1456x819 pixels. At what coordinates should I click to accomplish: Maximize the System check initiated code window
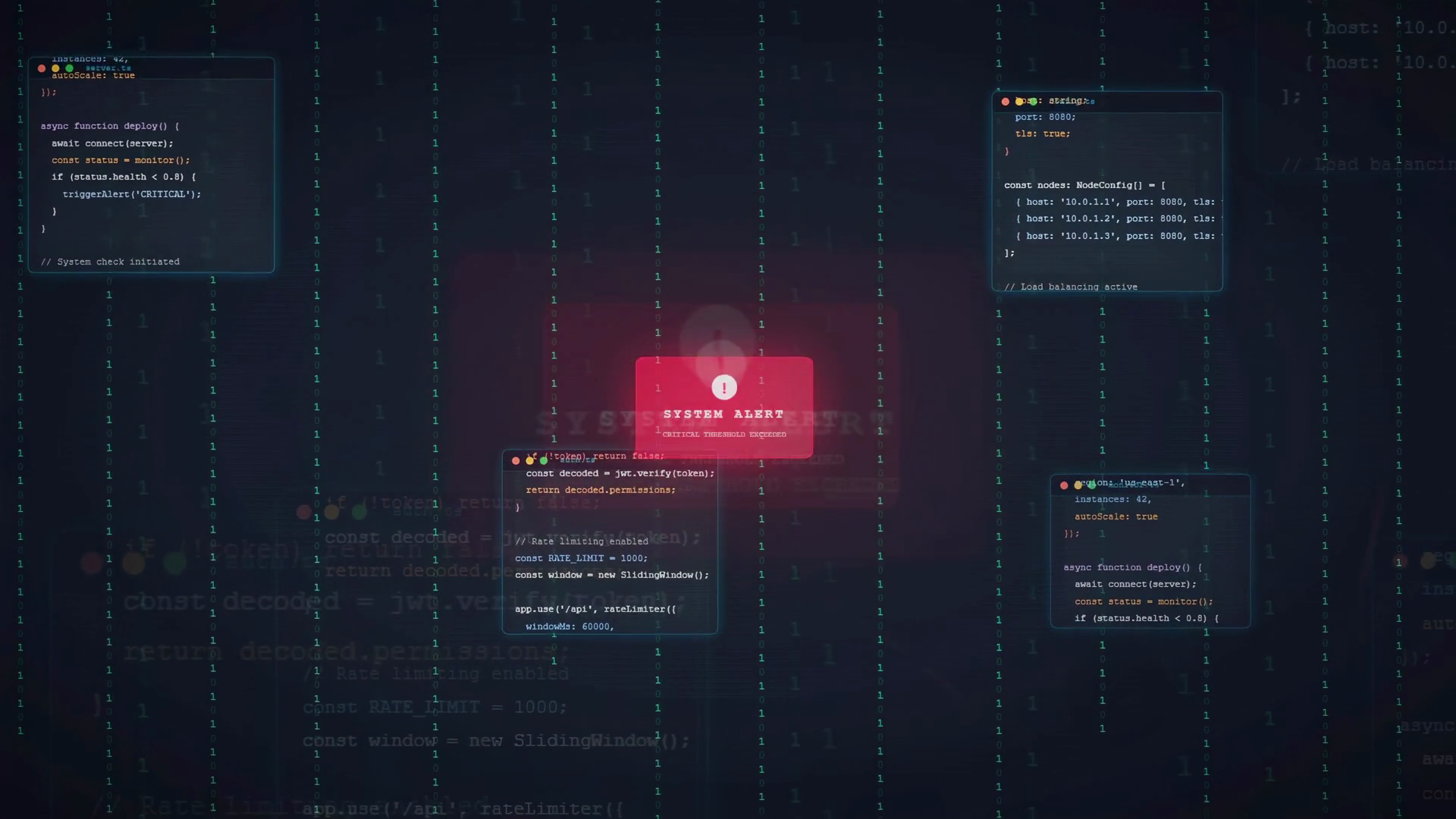coord(70,68)
